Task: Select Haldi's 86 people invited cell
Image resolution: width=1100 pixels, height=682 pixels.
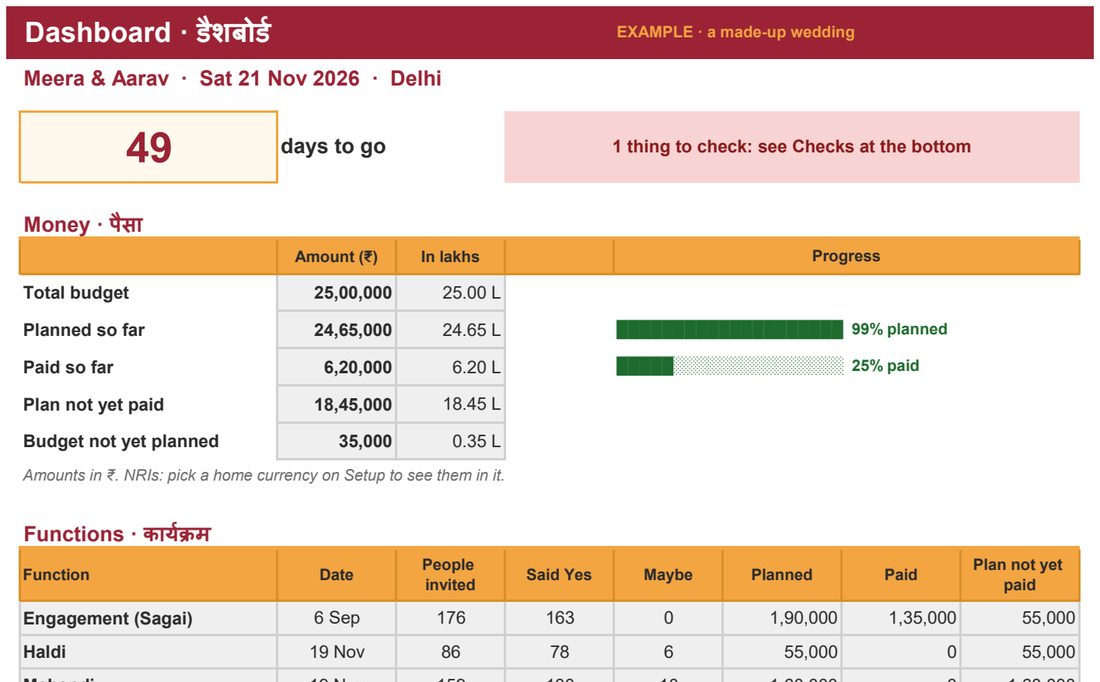Action: [x=450, y=652]
